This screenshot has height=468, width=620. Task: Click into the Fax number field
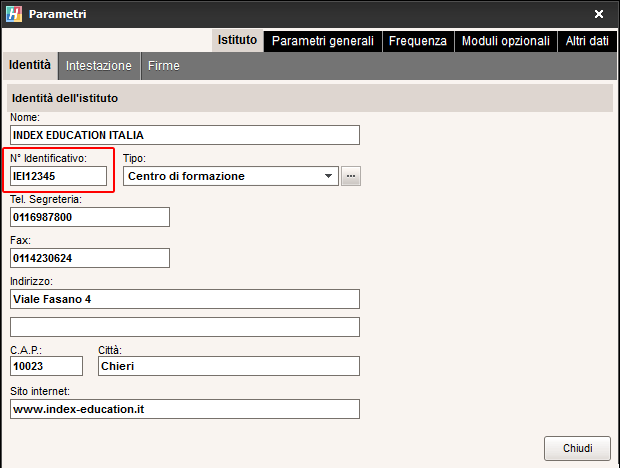(x=90, y=258)
